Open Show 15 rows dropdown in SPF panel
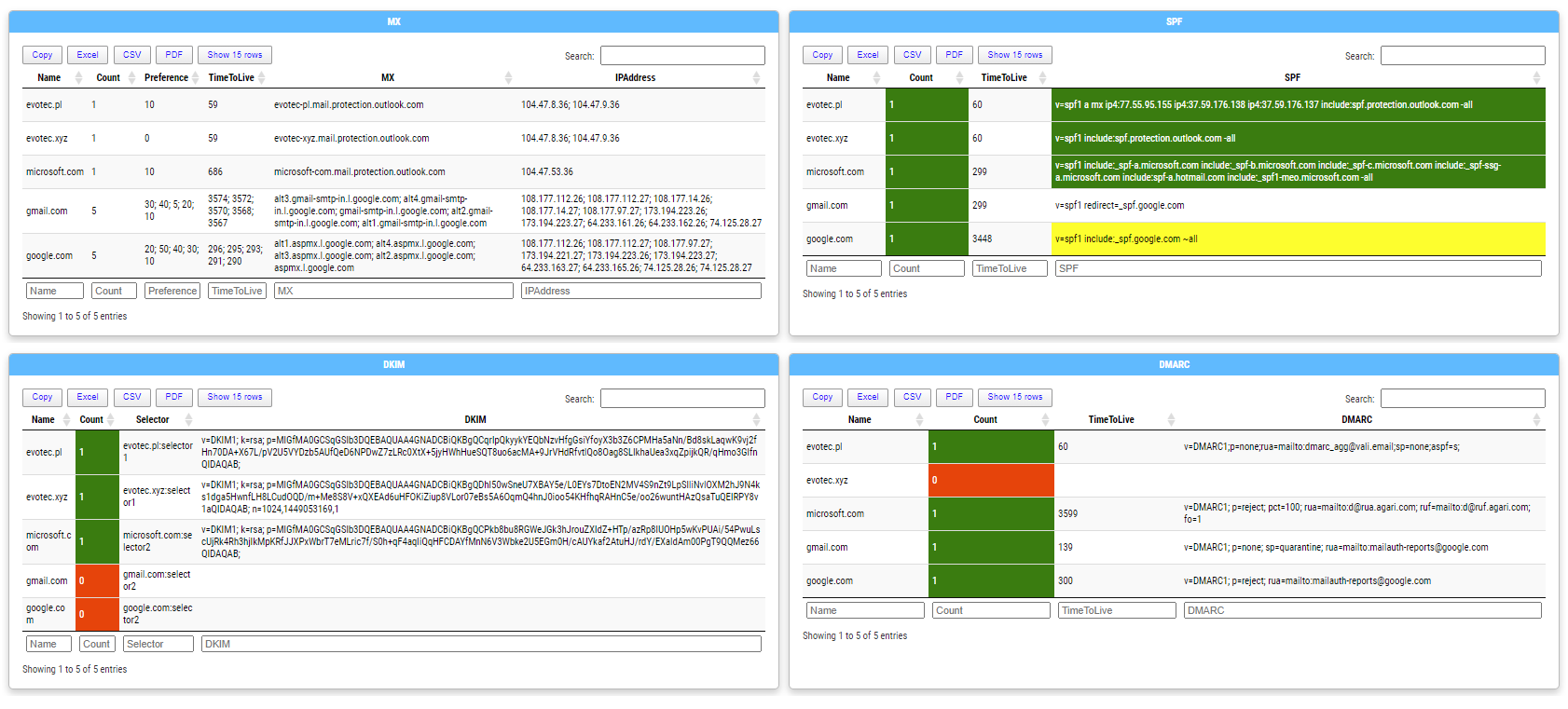This screenshot has height=709, width=1568. tap(1015, 55)
